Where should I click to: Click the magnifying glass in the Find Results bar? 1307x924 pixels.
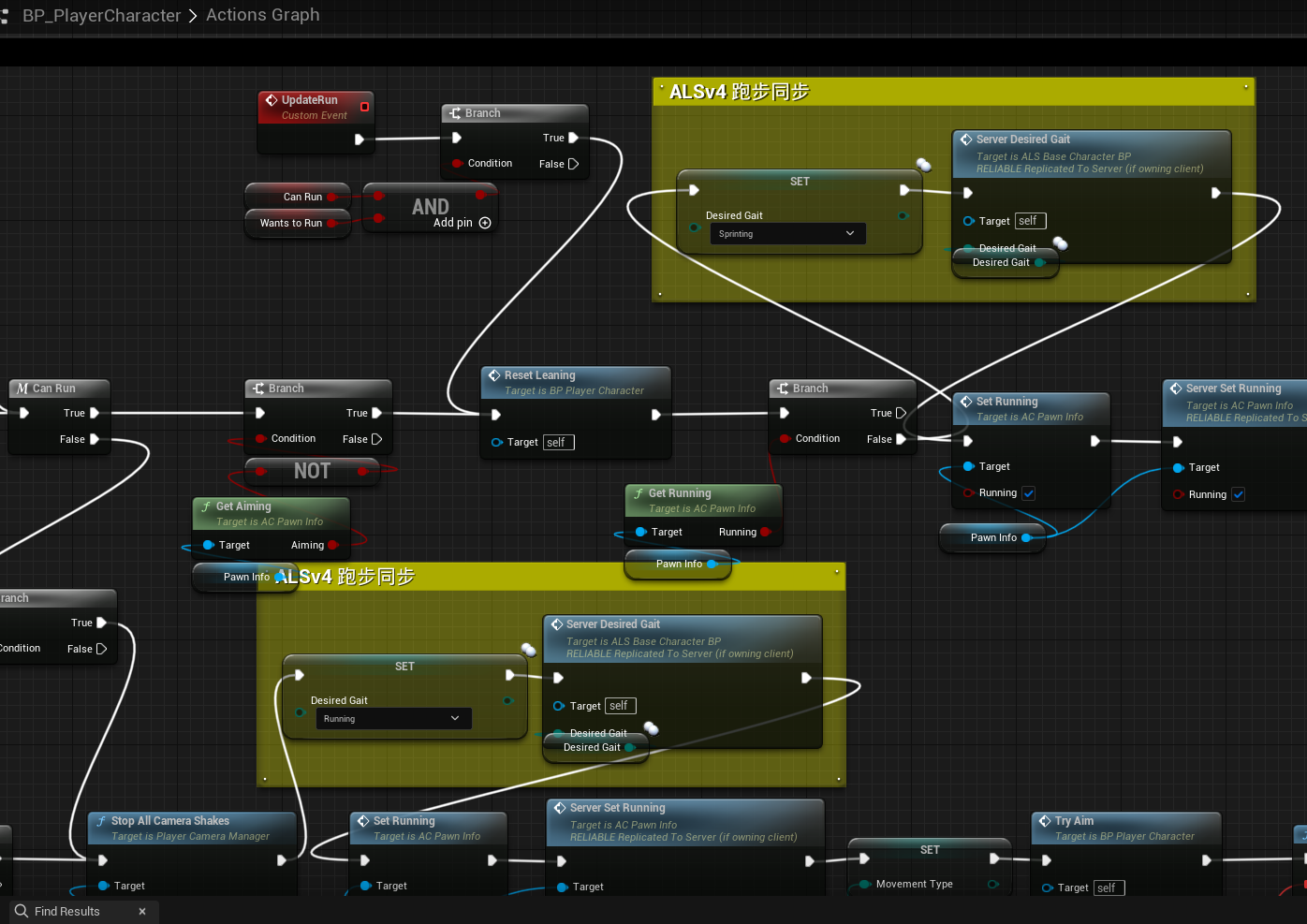[x=21, y=911]
